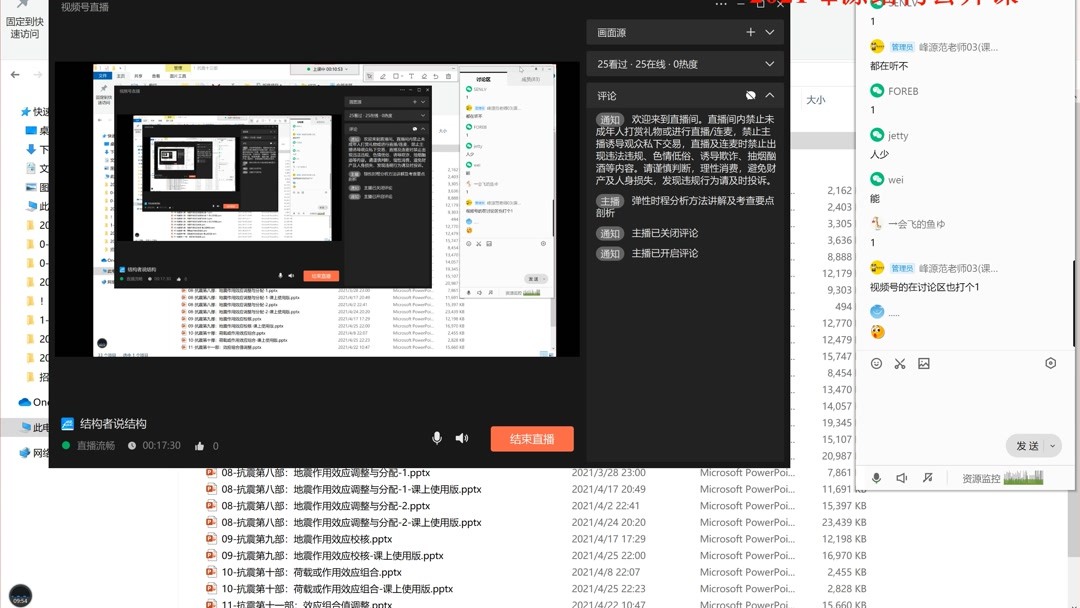Screen dimensions: 1080x608
Task: Click the insert image icon in chat panel
Action: (x=923, y=363)
